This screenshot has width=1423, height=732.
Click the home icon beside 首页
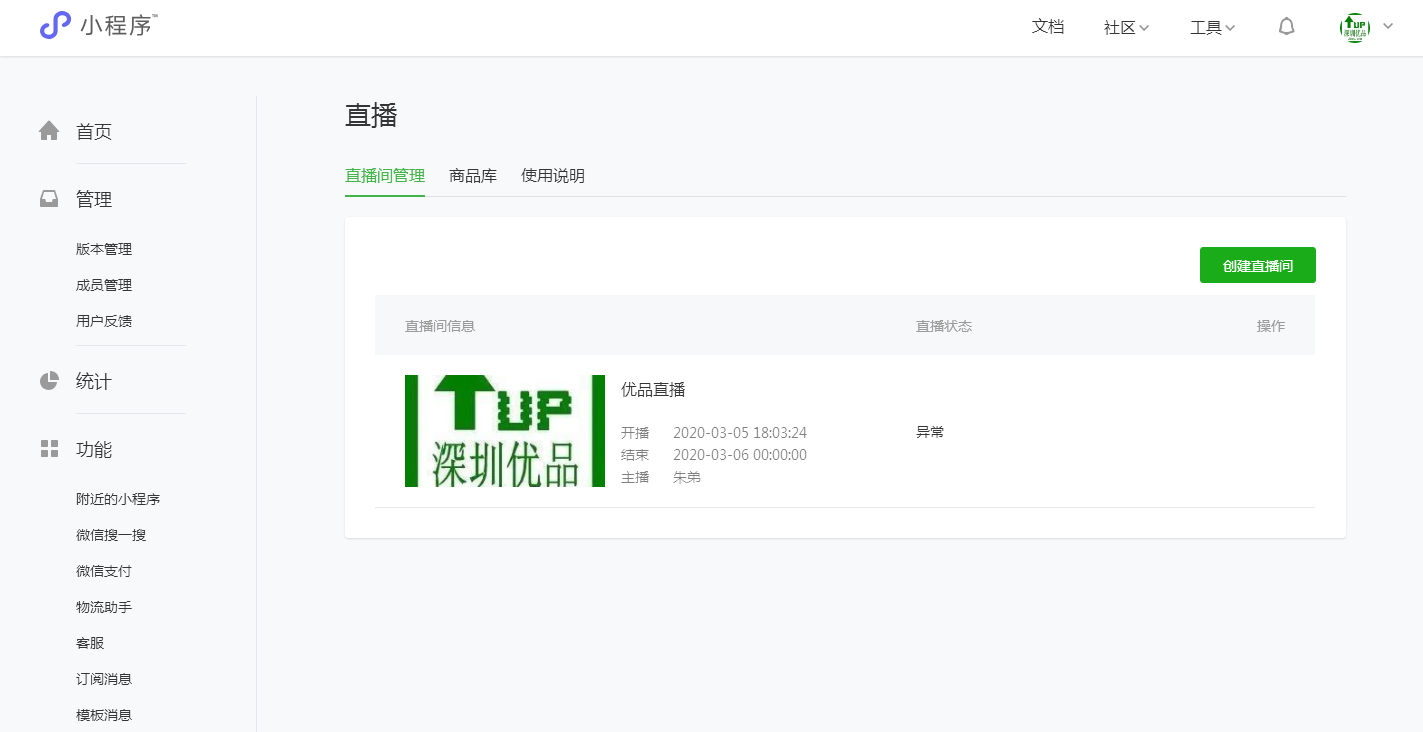[49, 131]
